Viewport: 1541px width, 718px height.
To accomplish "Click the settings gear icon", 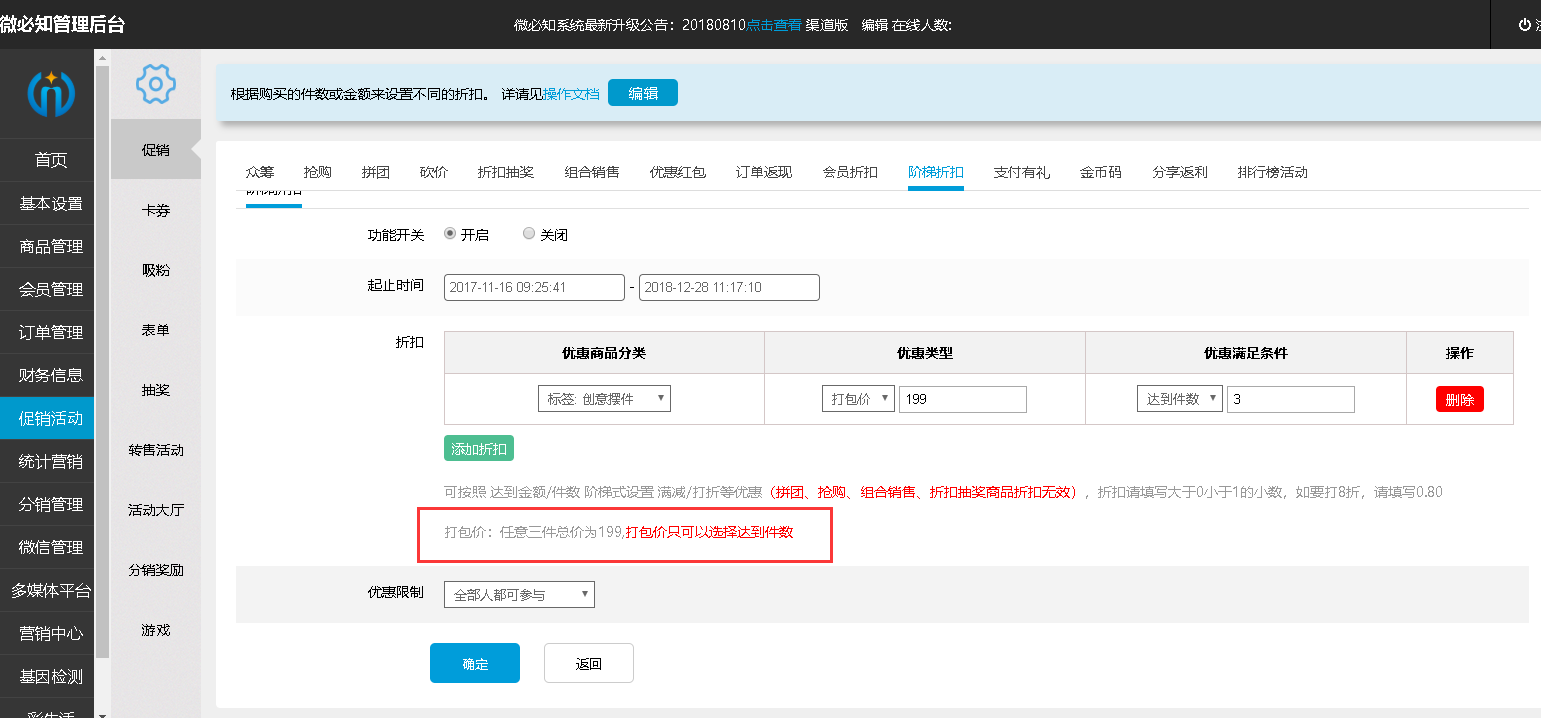I will (x=156, y=84).
